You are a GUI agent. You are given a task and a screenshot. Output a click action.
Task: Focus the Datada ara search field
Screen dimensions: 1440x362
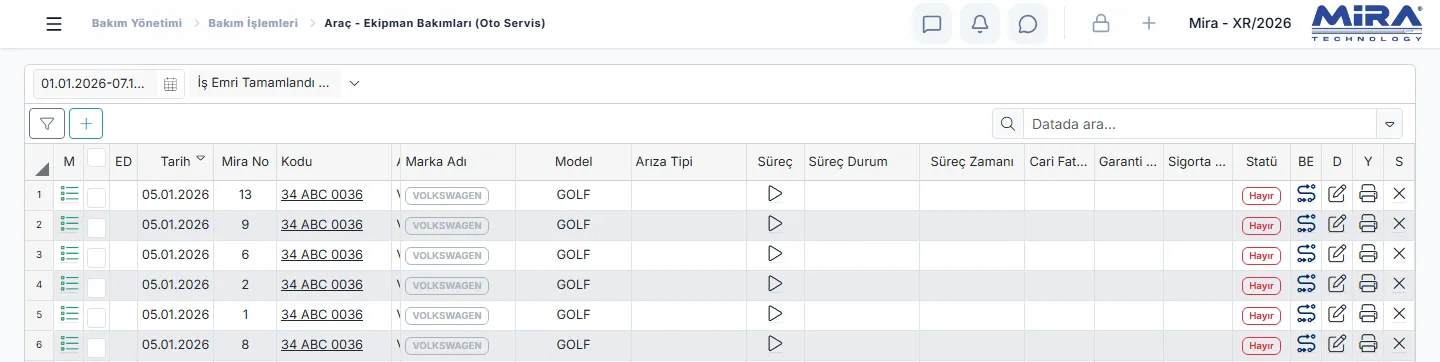pos(1200,125)
